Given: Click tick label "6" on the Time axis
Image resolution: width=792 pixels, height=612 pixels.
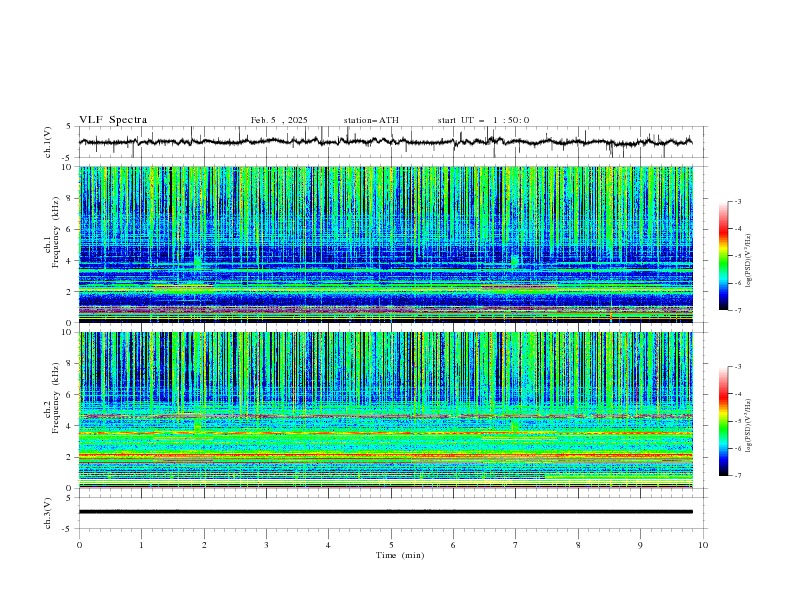Looking at the screenshot, I should coord(453,545).
